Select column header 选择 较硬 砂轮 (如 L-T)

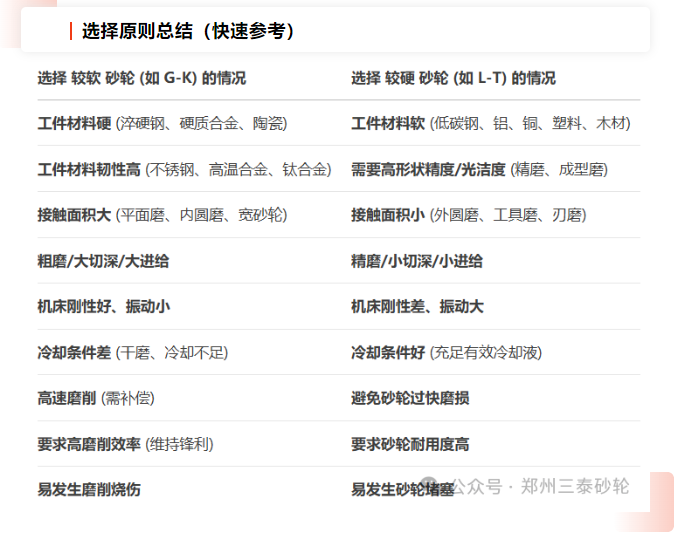click(453, 78)
